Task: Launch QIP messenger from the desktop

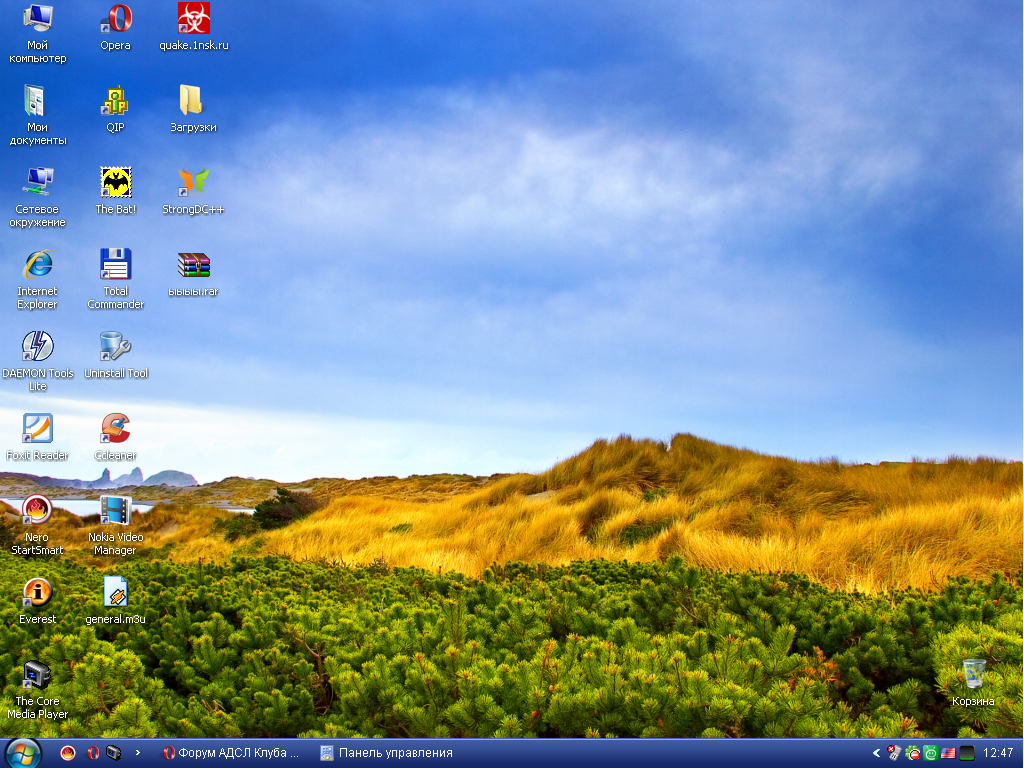Action: [115, 101]
